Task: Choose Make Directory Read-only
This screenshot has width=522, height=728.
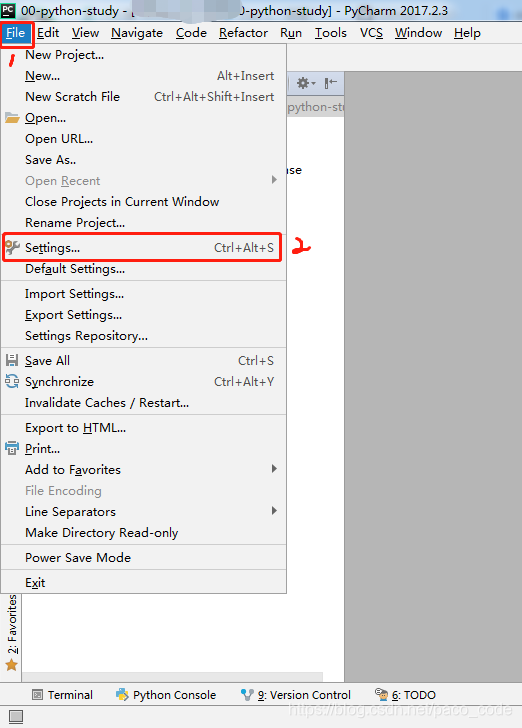Action: point(144,533)
